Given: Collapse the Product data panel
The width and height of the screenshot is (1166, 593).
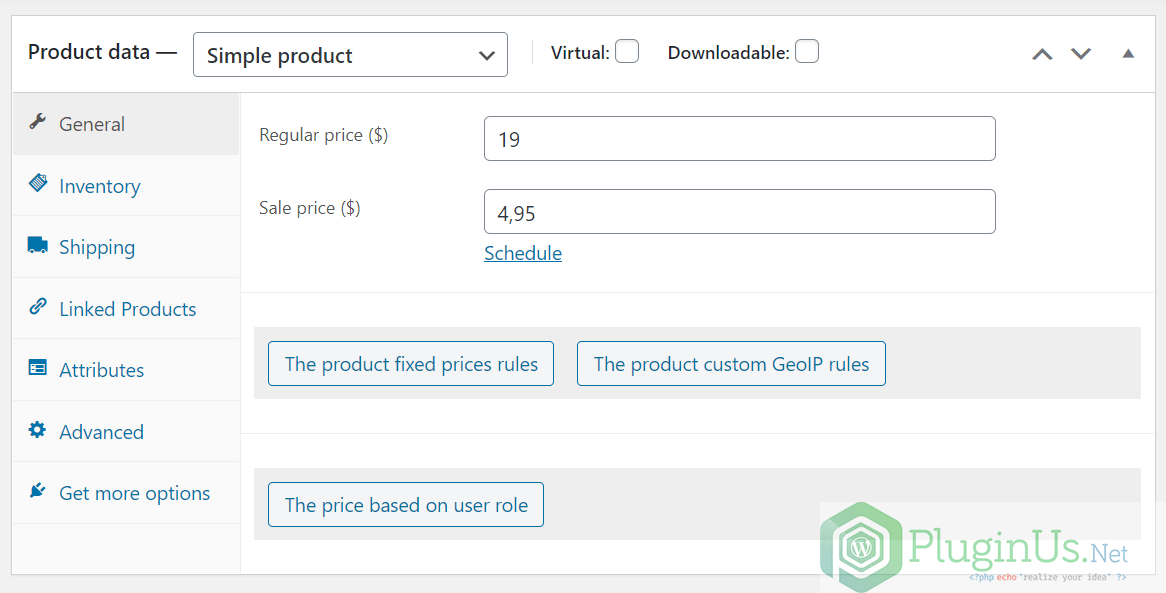Looking at the screenshot, I should 1128,54.
